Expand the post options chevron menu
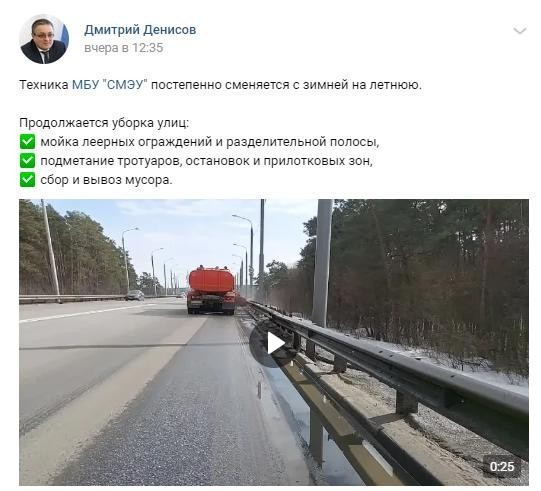The width and height of the screenshot is (541, 491). [519, 30]
